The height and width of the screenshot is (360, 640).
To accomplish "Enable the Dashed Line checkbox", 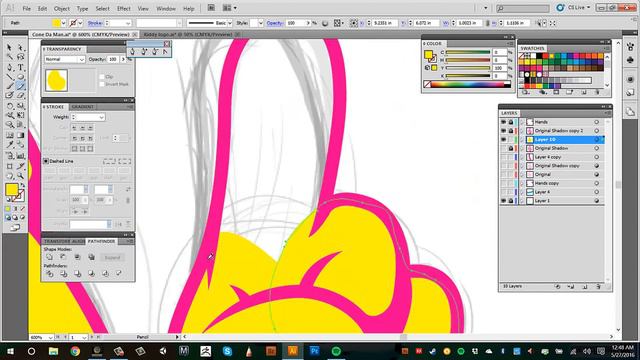I will tap(46, 161).
